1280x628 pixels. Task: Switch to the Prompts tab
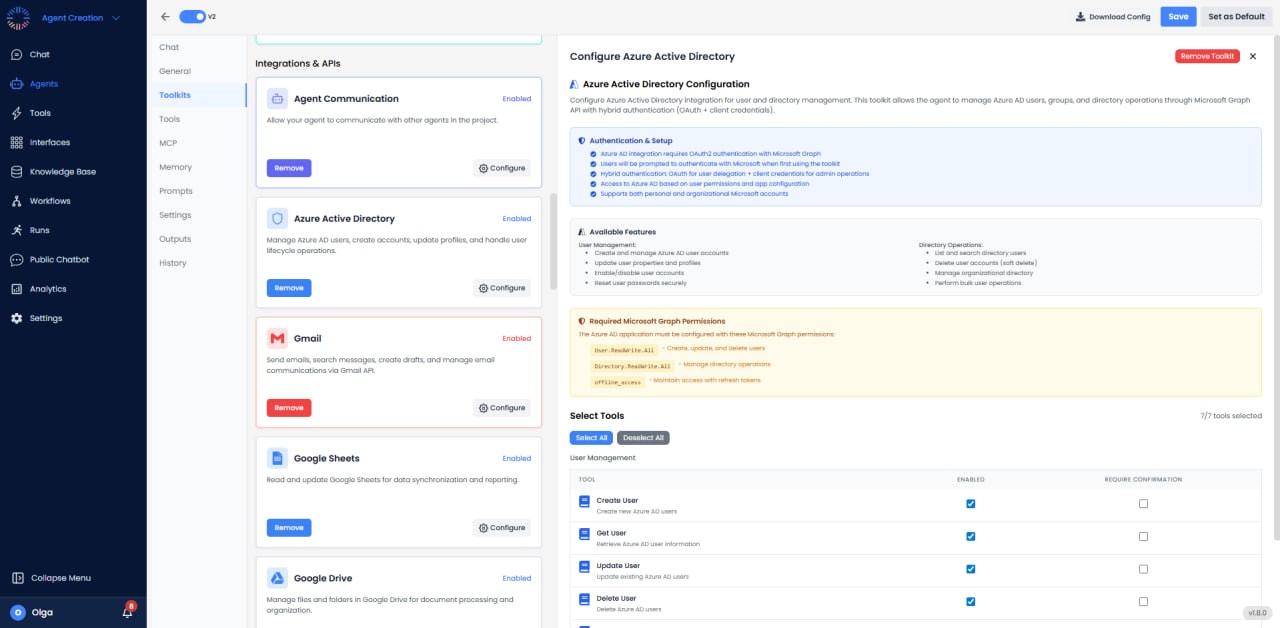coord(175,191)
